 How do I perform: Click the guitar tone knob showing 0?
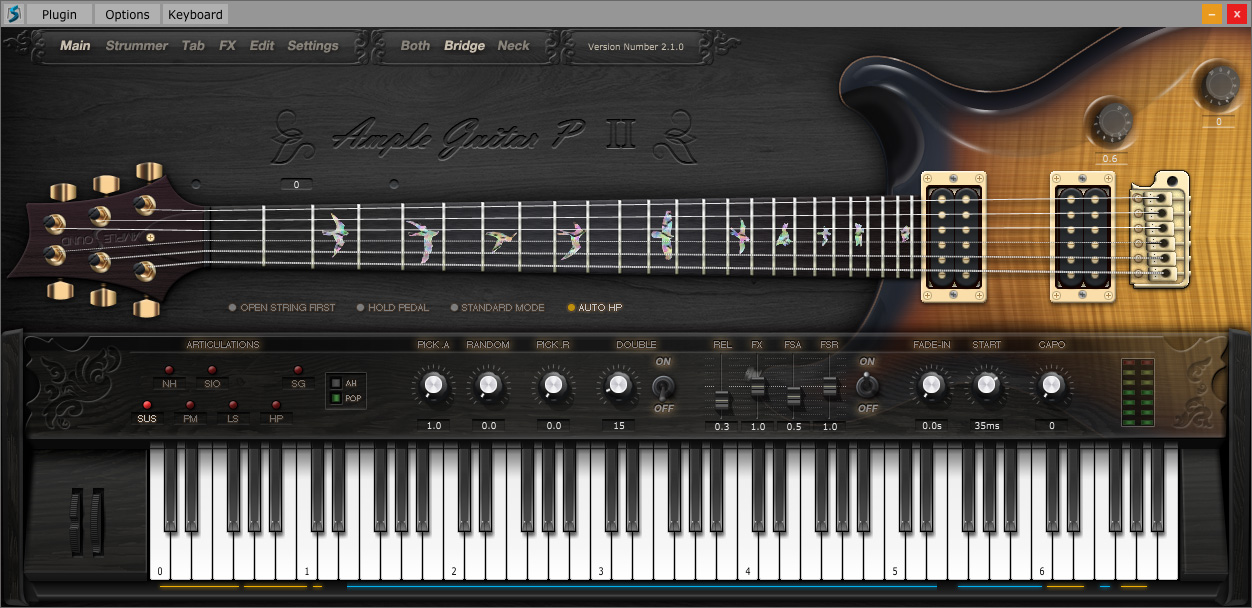1219,84
